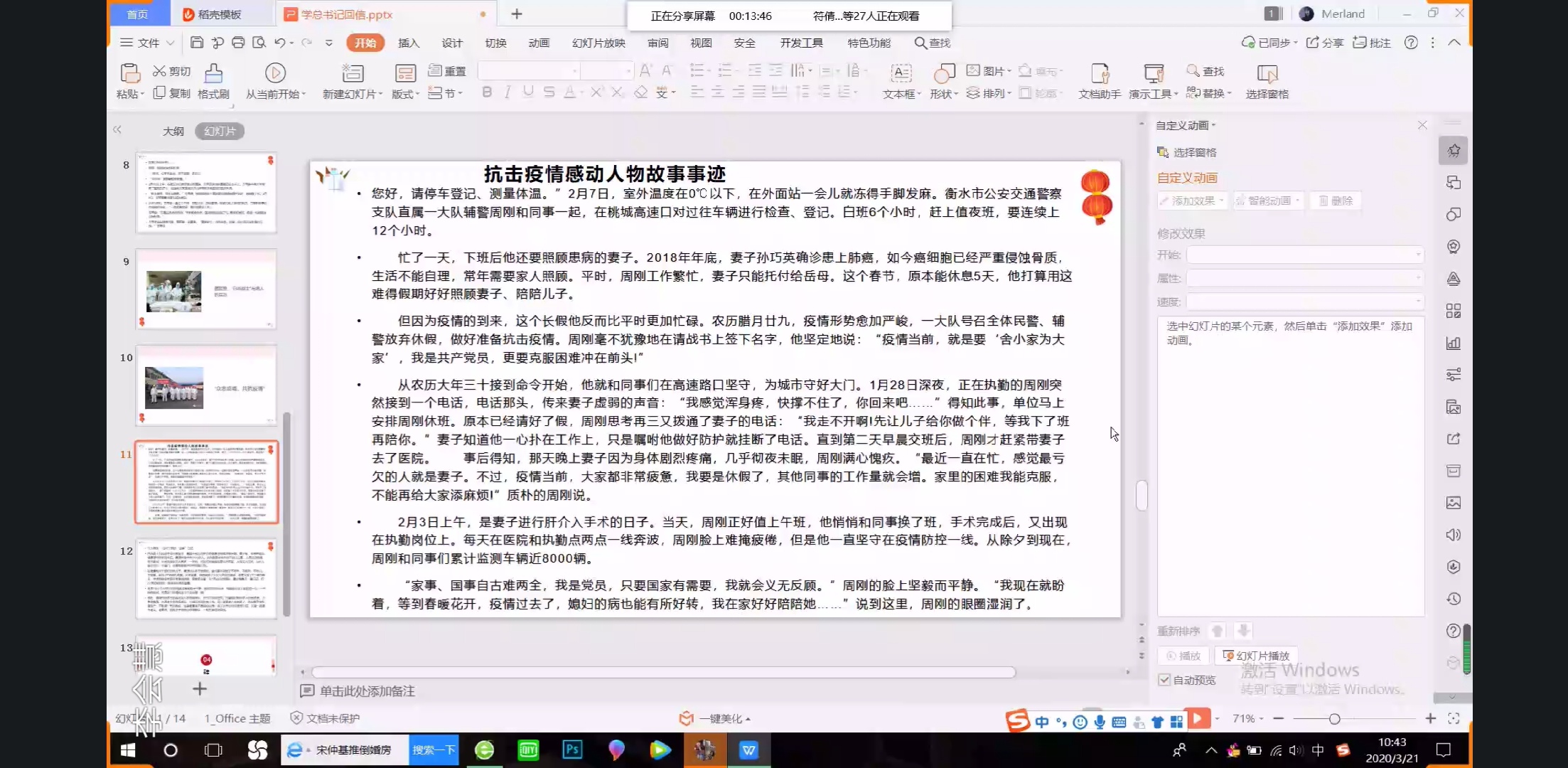Select the slide 9 thumbnail
1568x768 pixels.
205,289
